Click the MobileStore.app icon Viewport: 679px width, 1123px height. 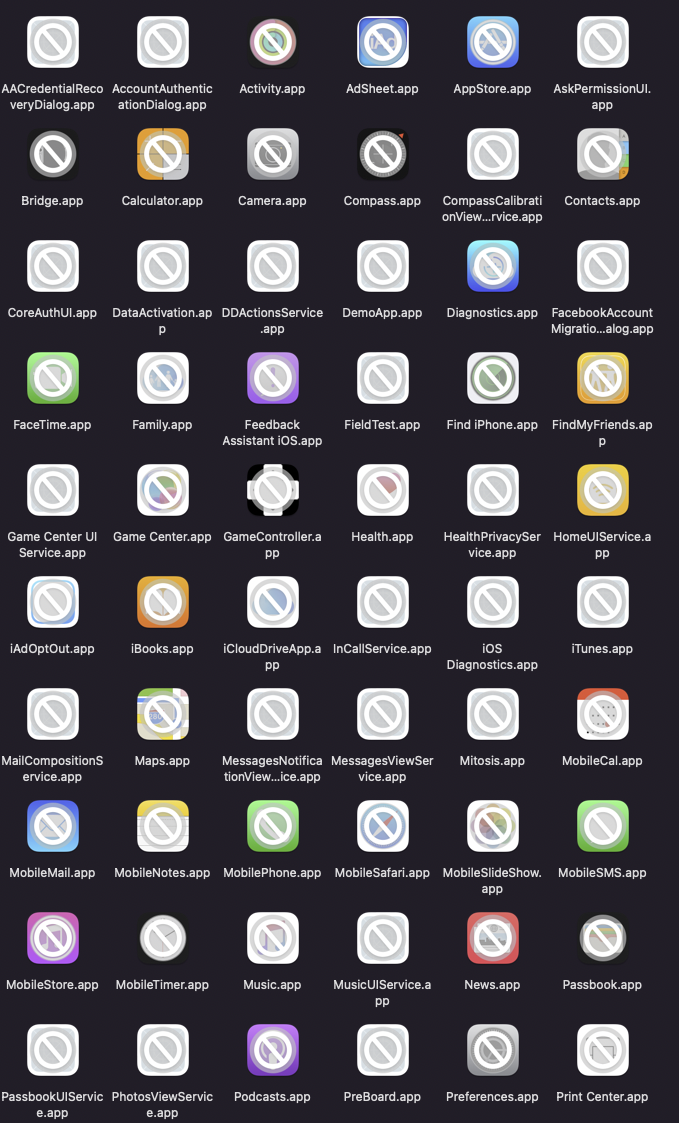(53, 938)
